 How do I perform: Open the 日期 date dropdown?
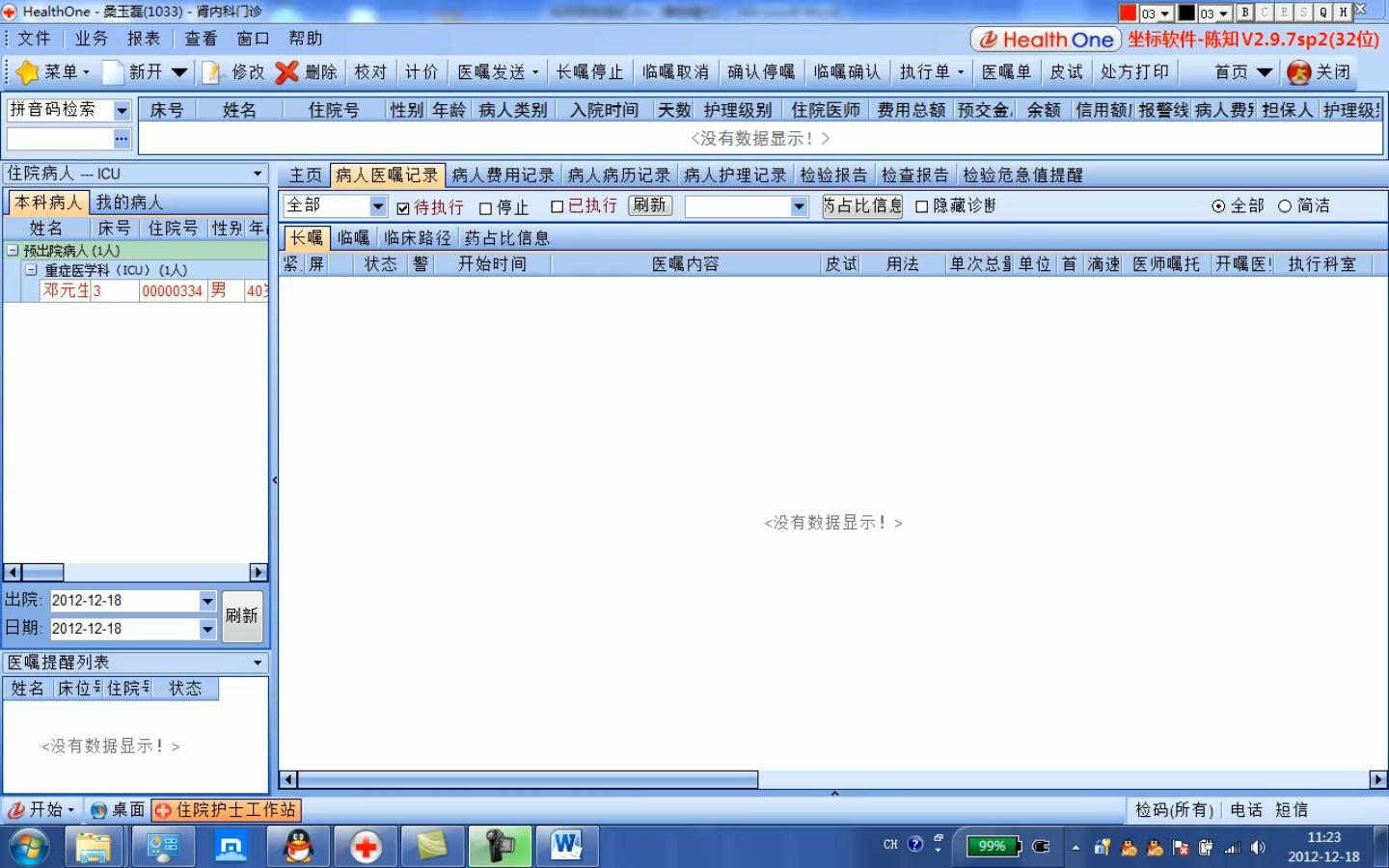pyautogui.click(x=206, y=629)
